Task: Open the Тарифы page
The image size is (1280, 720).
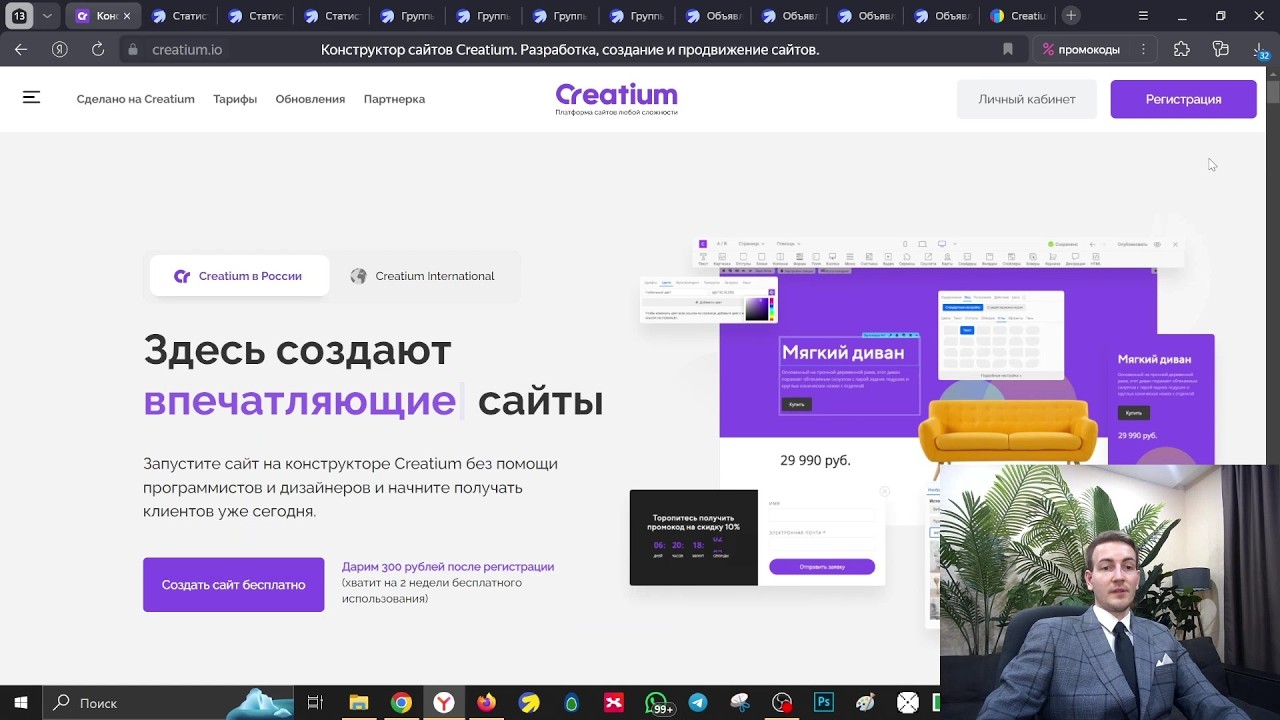Action: click(235, 99)
